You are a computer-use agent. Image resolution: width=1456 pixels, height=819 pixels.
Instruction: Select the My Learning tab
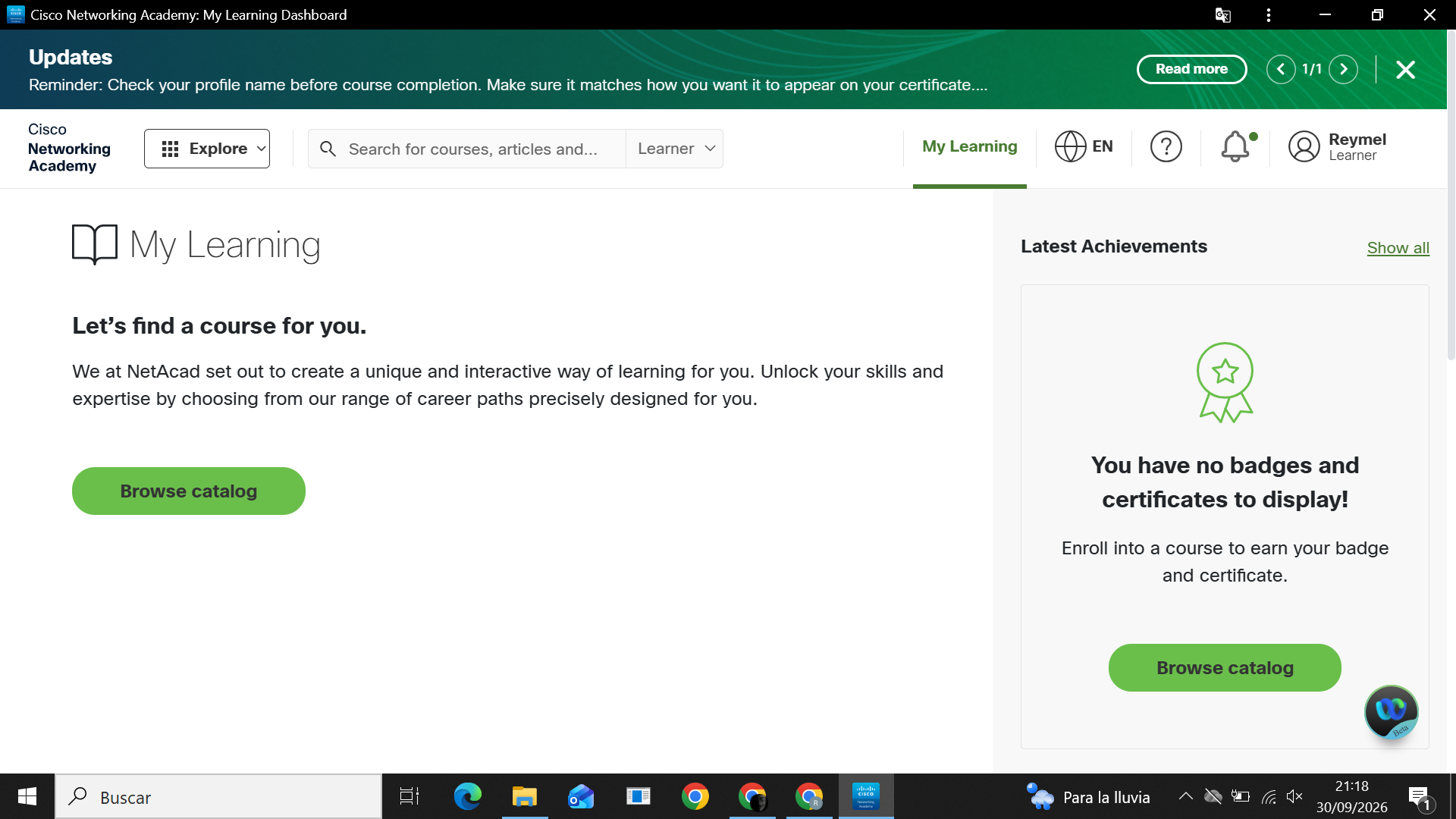[969, 146]
